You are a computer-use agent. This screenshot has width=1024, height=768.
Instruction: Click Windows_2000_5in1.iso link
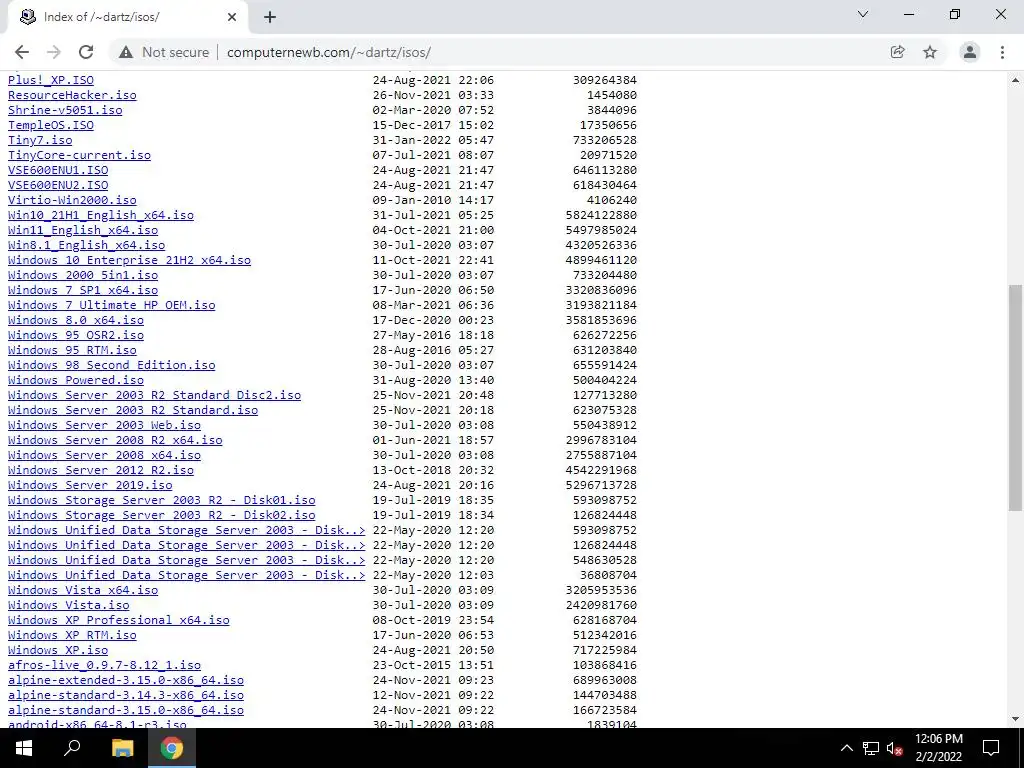coord(83,275)
